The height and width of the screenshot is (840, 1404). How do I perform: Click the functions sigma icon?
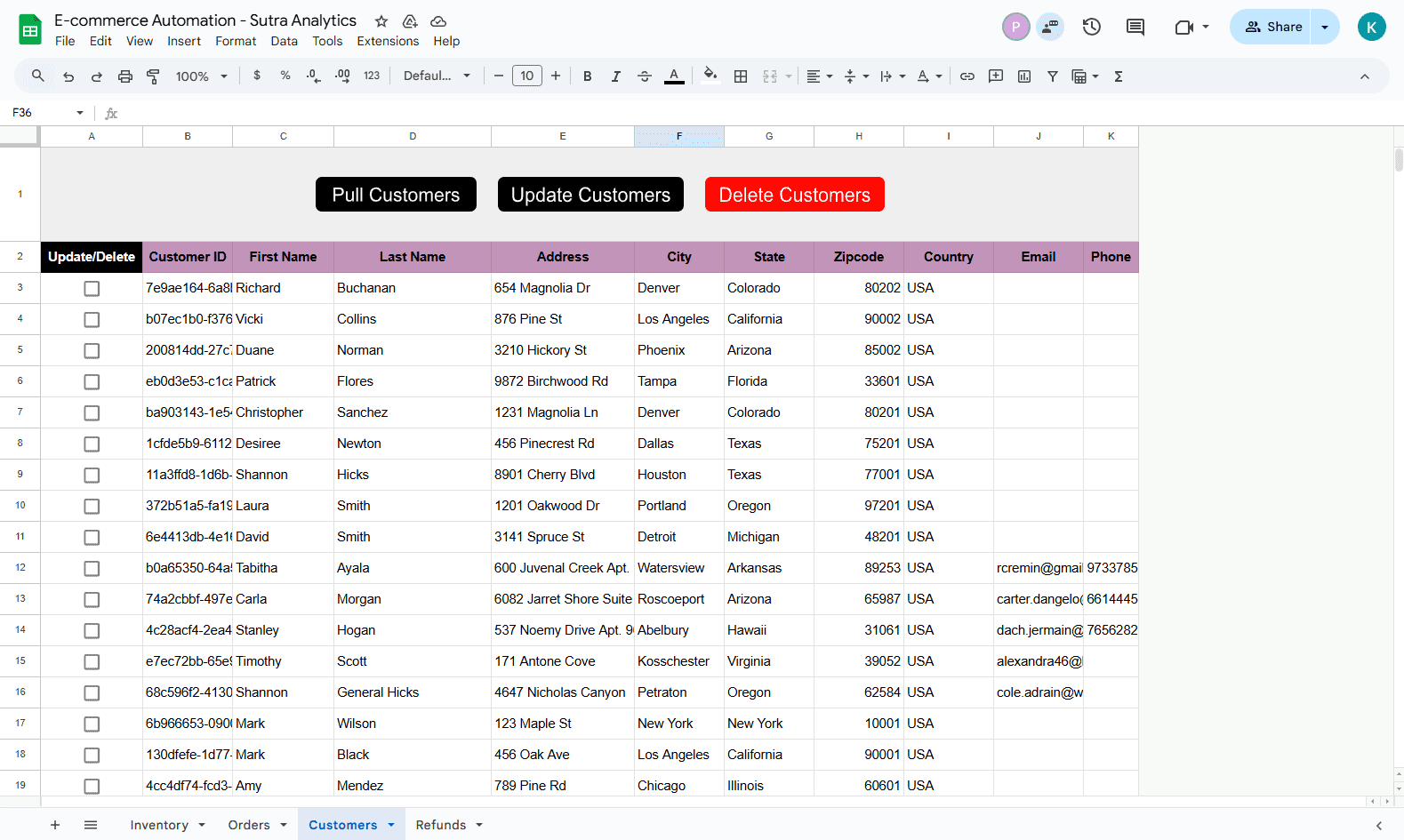[1119, 76]
